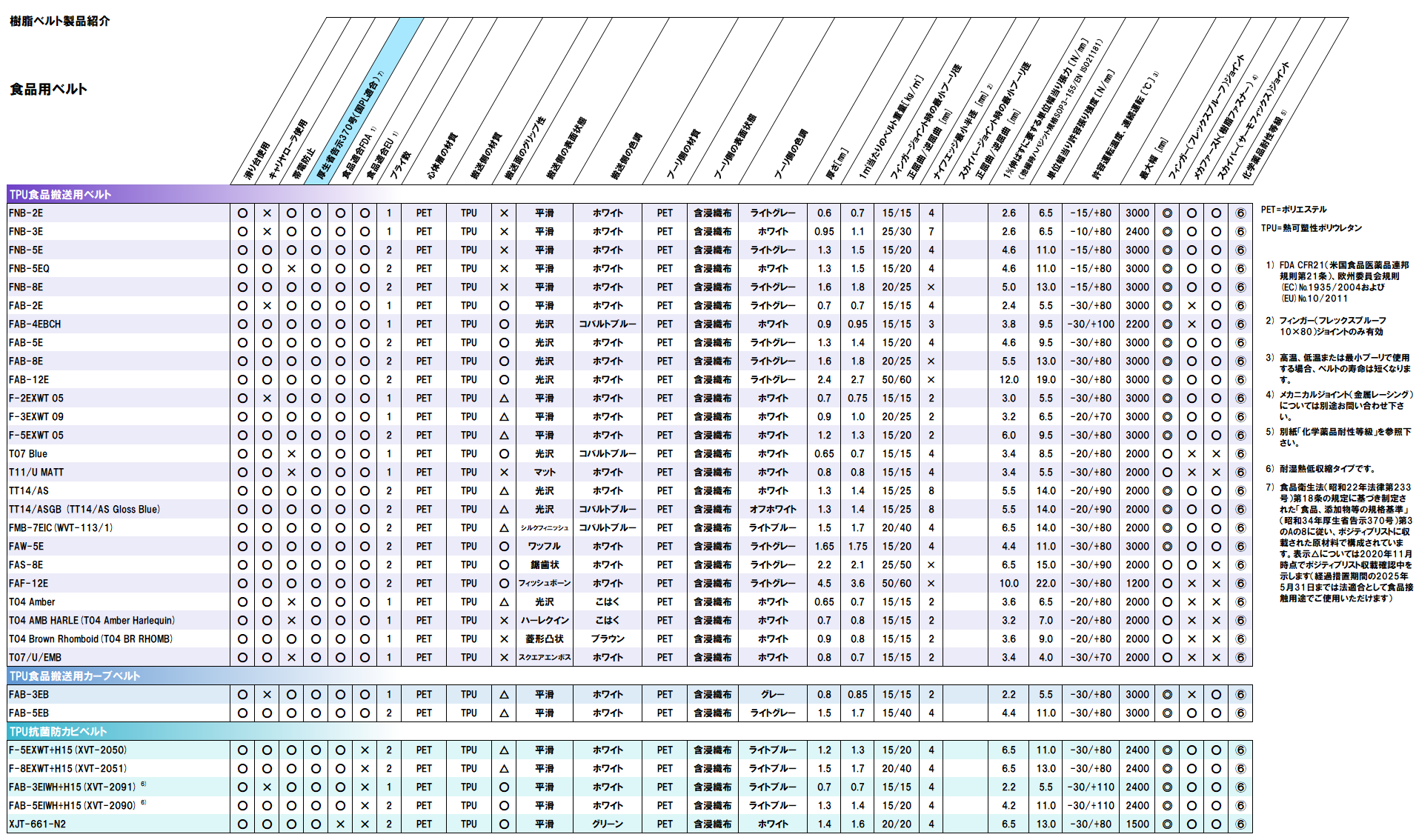Select the FAB-5EIWH+H15 (XVT-2090) product name

pyautogui.click(x=73, y=806)
